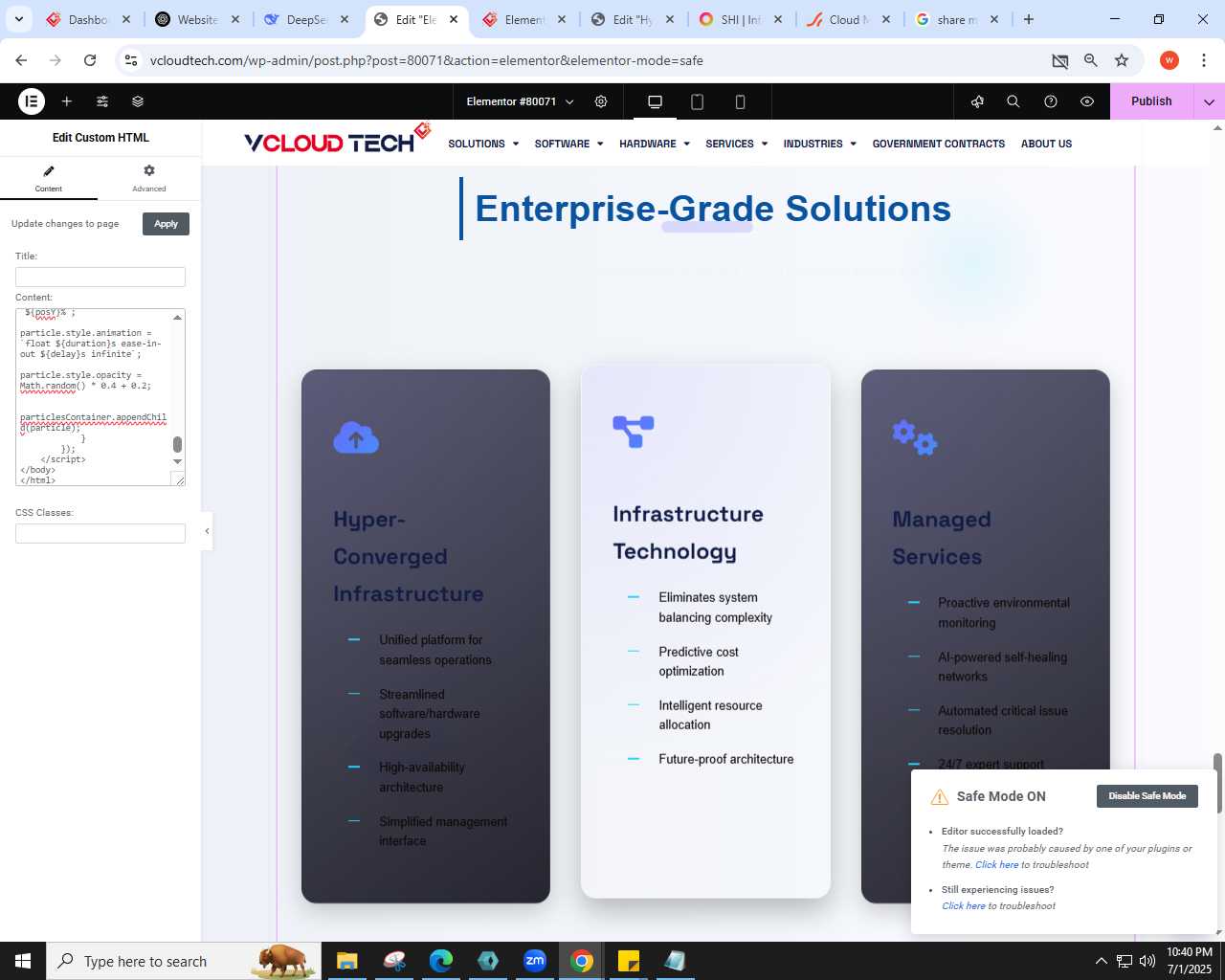This screenshot has width=1225, height=980.
Task: Open the SOLUTIONS nav menu
Action: pos(483,144)
